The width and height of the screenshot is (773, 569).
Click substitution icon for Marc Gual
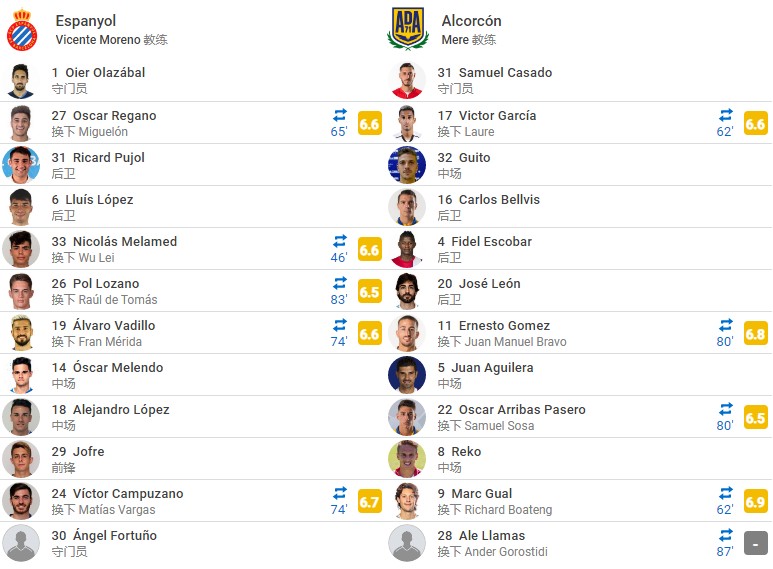pyautogui.click(x=726, y=493)
